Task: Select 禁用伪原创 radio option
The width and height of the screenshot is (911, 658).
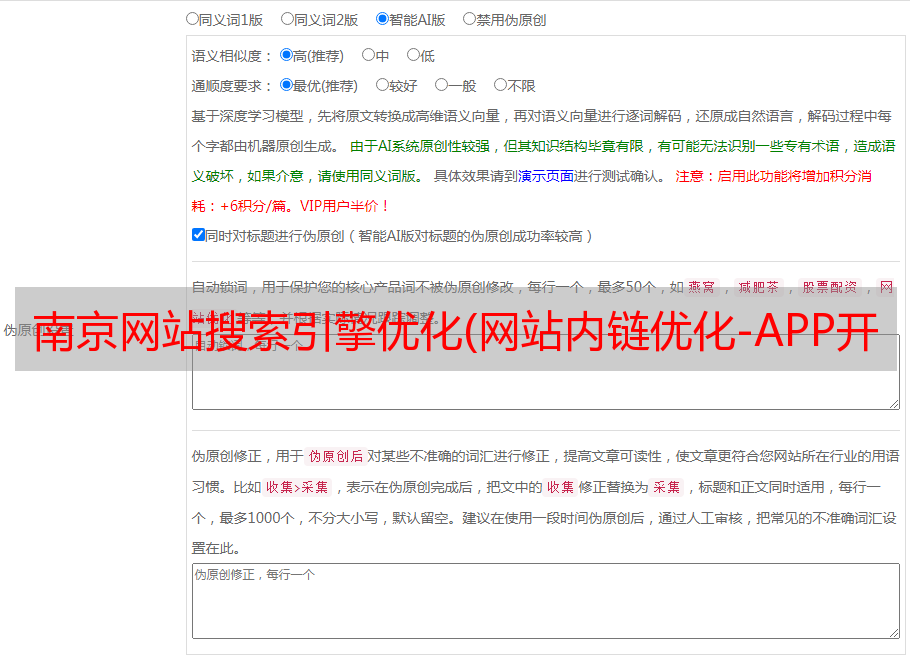Action: (469, 19)
